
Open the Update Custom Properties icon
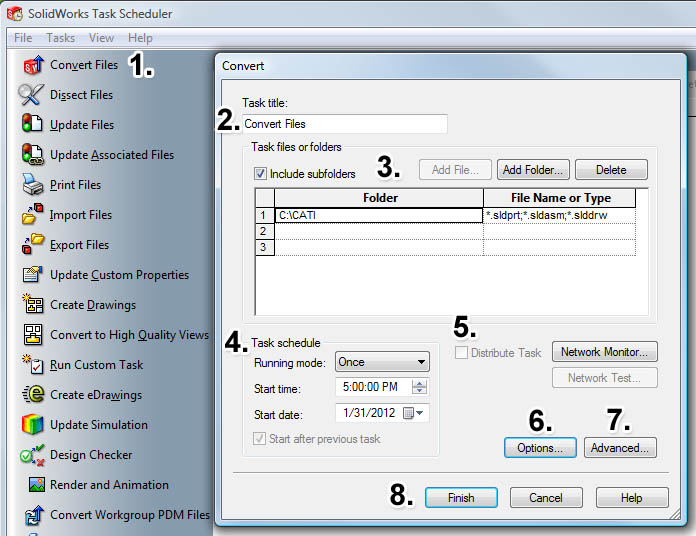coord(32,274)
